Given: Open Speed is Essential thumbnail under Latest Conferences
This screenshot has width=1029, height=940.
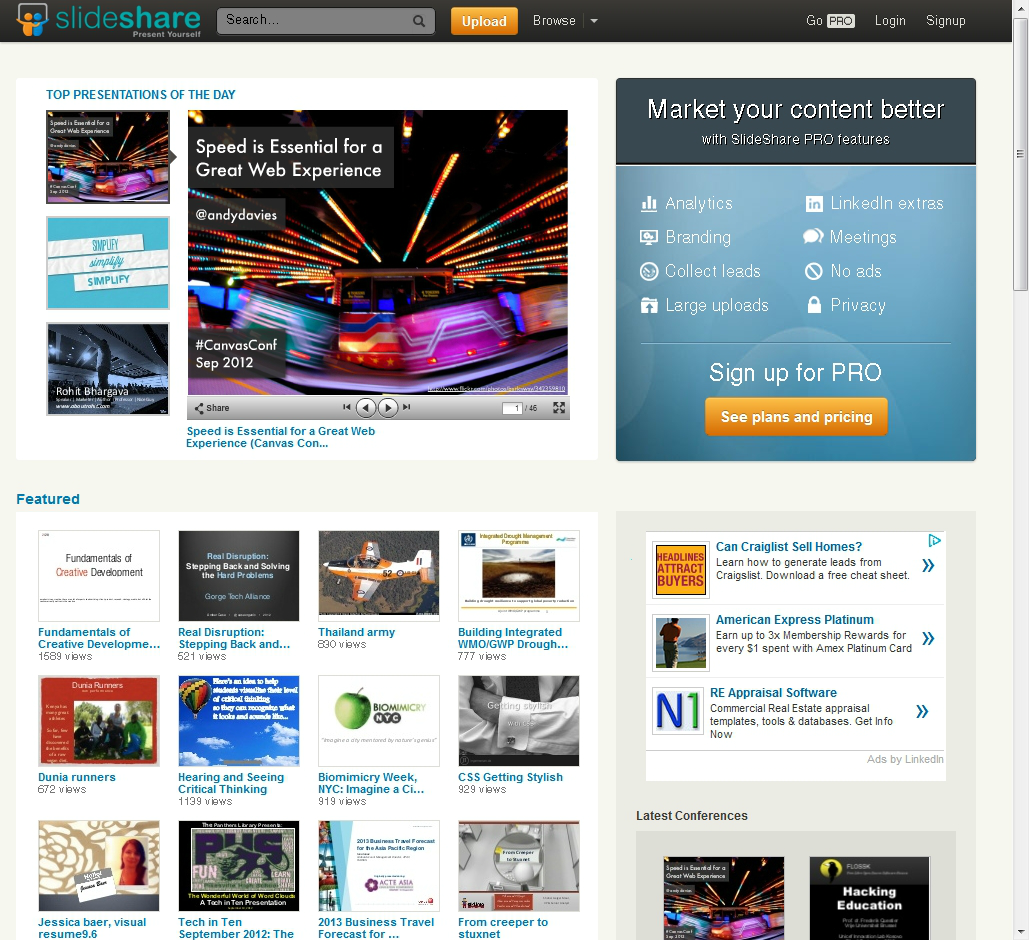Looking at the screenshot, I should click(724, 898).
